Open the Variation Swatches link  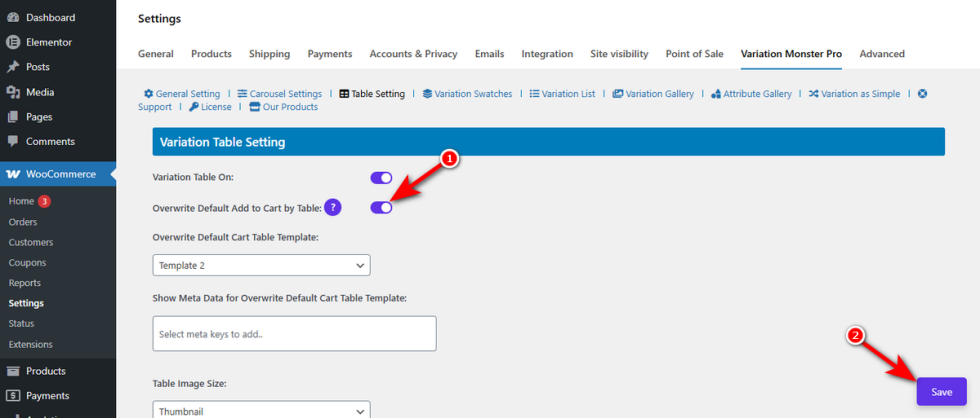tap(473, 94)
